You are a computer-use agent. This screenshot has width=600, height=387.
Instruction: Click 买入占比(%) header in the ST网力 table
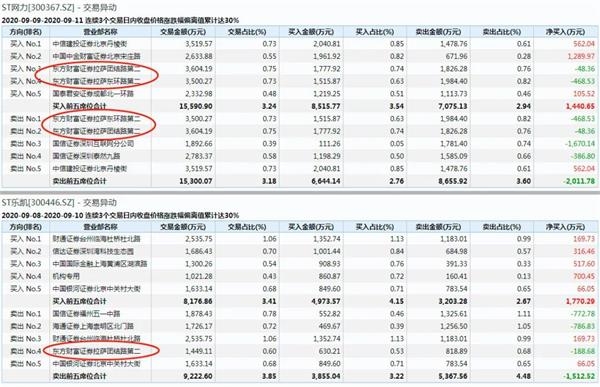tap(375, 32)
